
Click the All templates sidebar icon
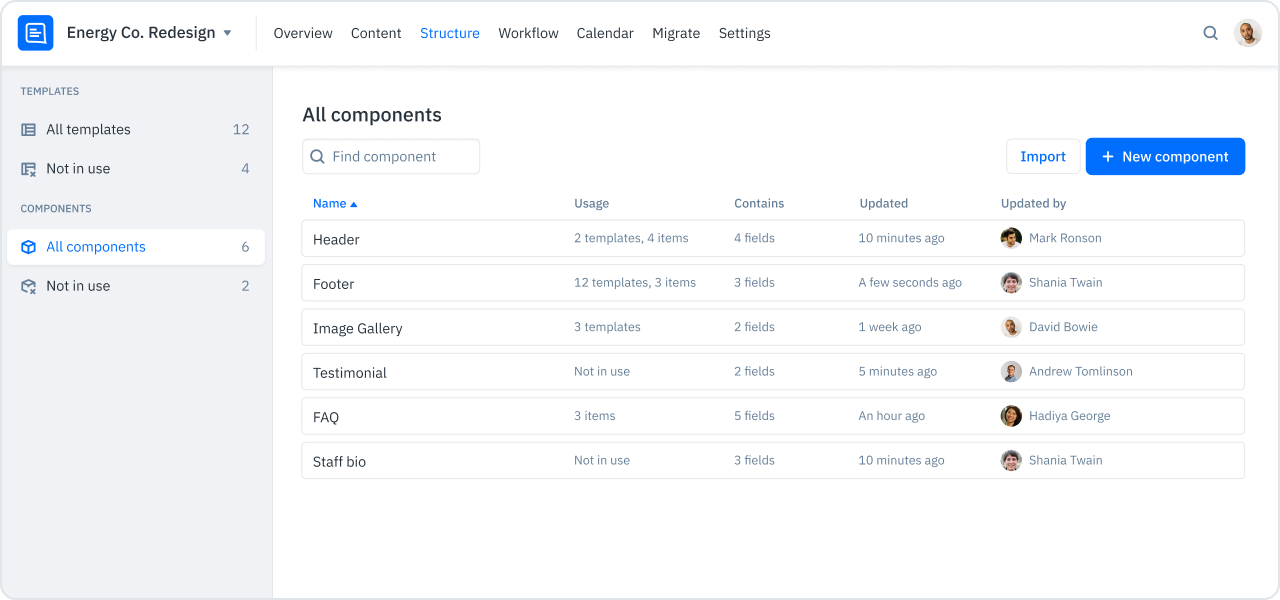[x=29, y=130]
